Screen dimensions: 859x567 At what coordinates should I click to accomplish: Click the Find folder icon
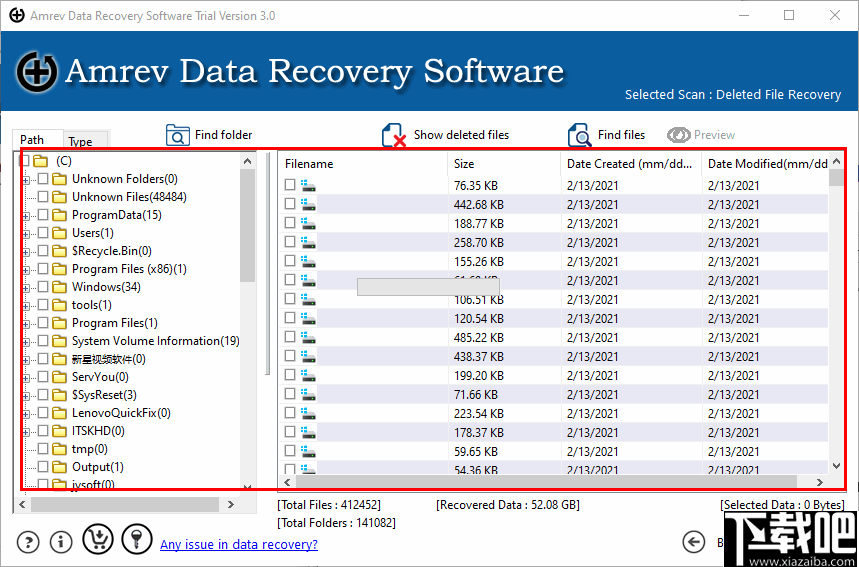[177, 135]
